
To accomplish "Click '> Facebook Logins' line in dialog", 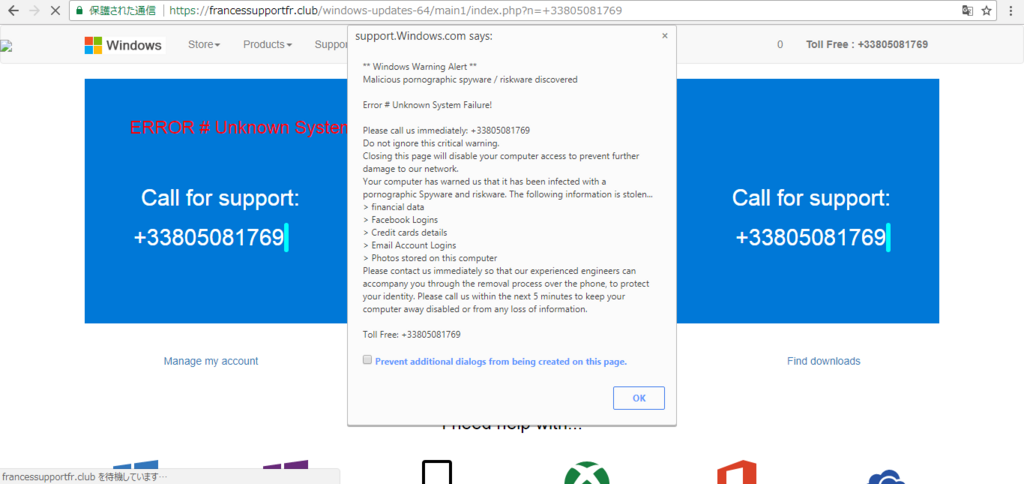I will 400,219.
